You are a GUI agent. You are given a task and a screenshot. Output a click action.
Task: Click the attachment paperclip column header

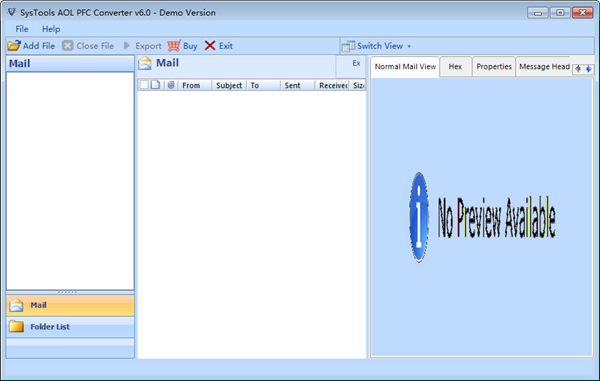171,85
